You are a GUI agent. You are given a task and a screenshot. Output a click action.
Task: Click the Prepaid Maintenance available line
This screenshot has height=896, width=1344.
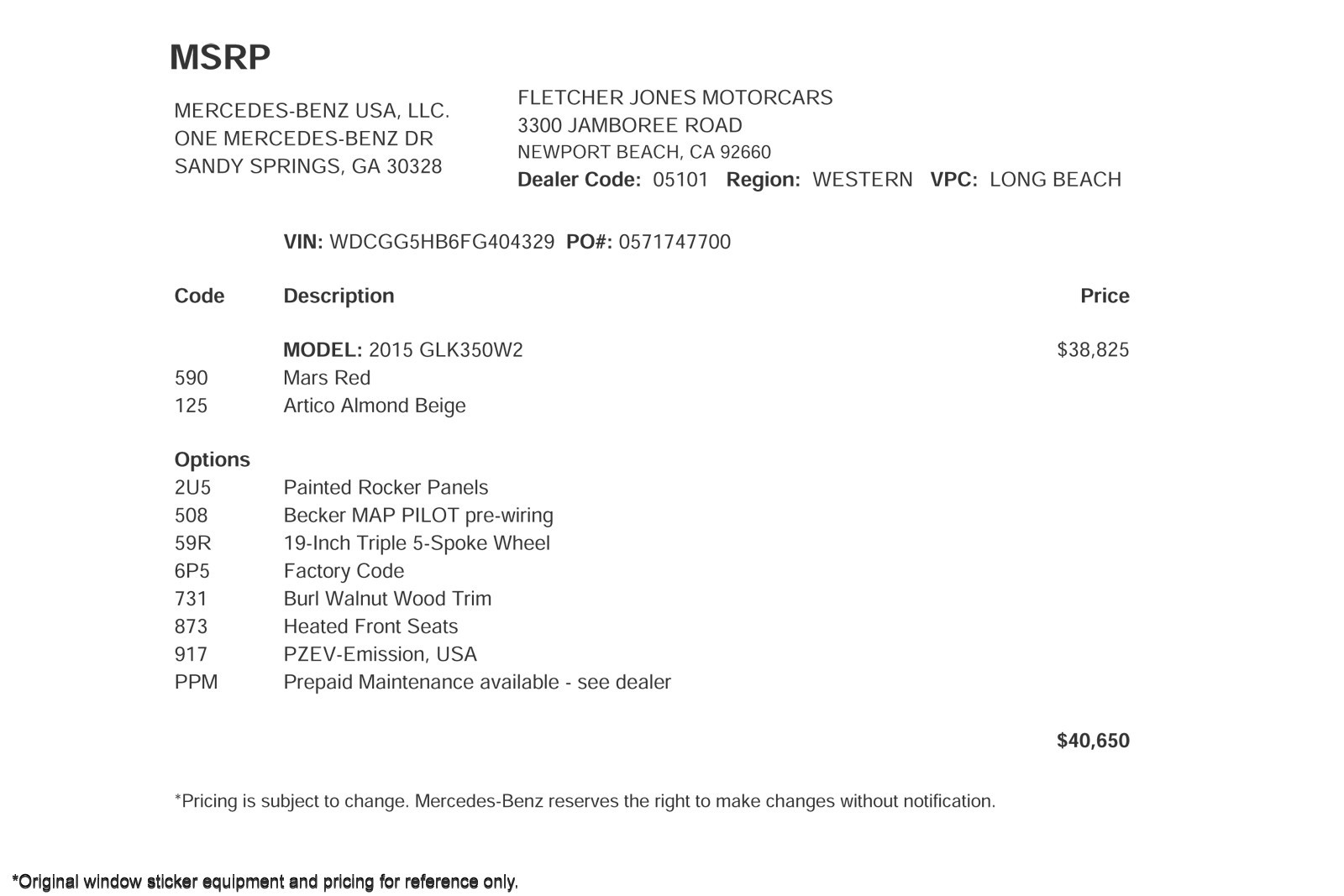[x=477, y=682]
